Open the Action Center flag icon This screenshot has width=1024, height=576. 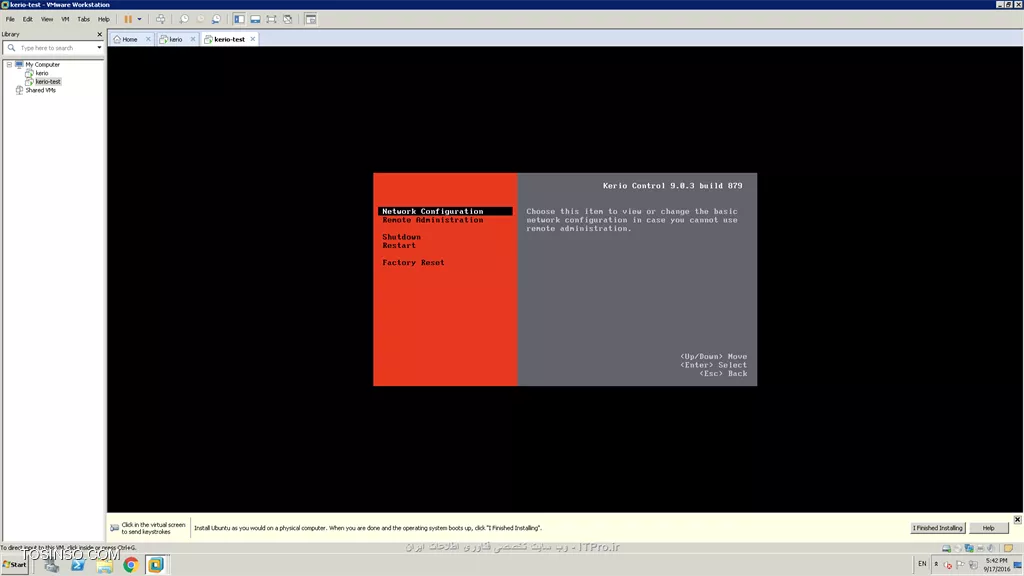(x=960, y=565)
